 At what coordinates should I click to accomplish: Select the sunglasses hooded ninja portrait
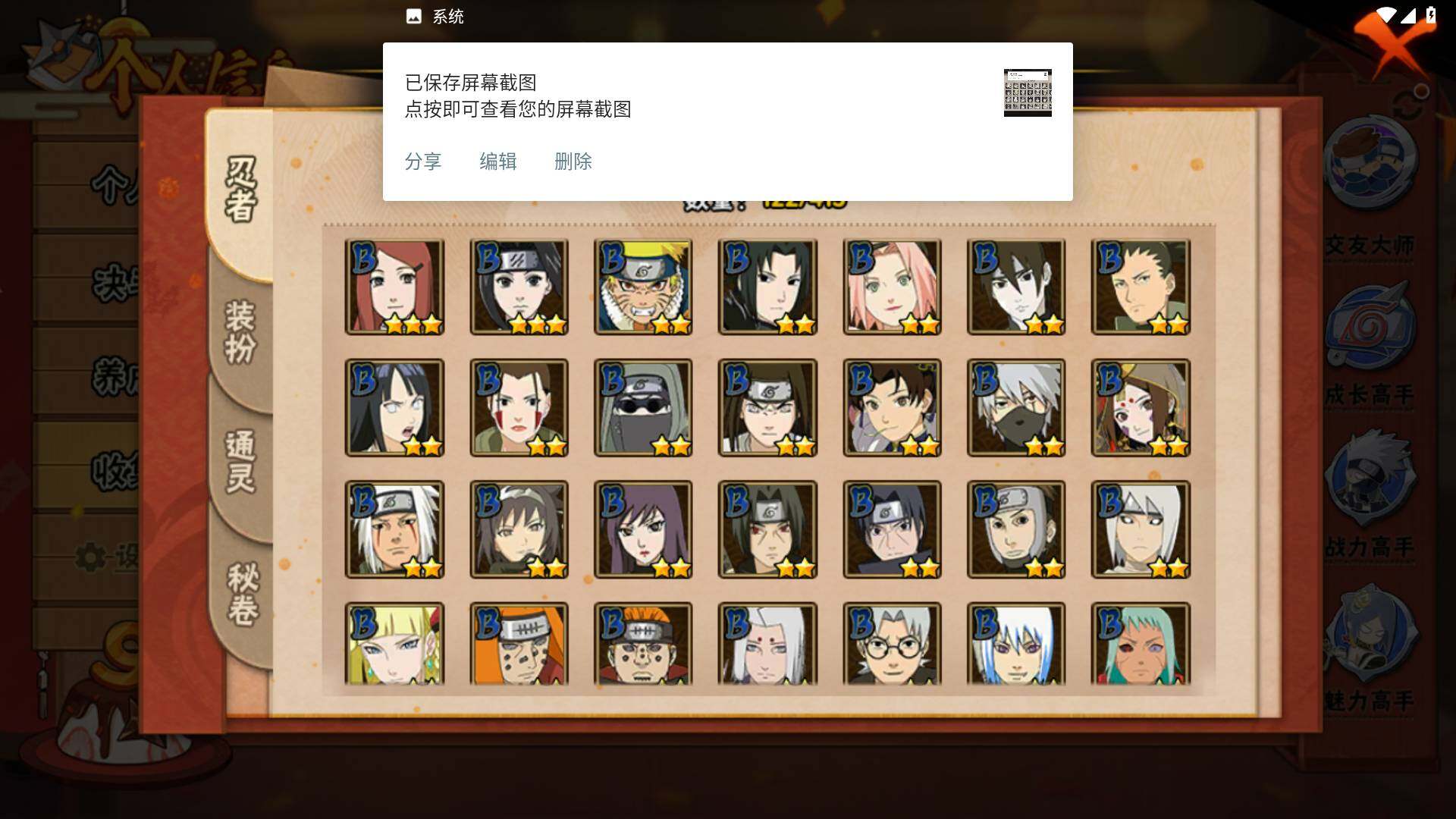click(x=643, y=408)
